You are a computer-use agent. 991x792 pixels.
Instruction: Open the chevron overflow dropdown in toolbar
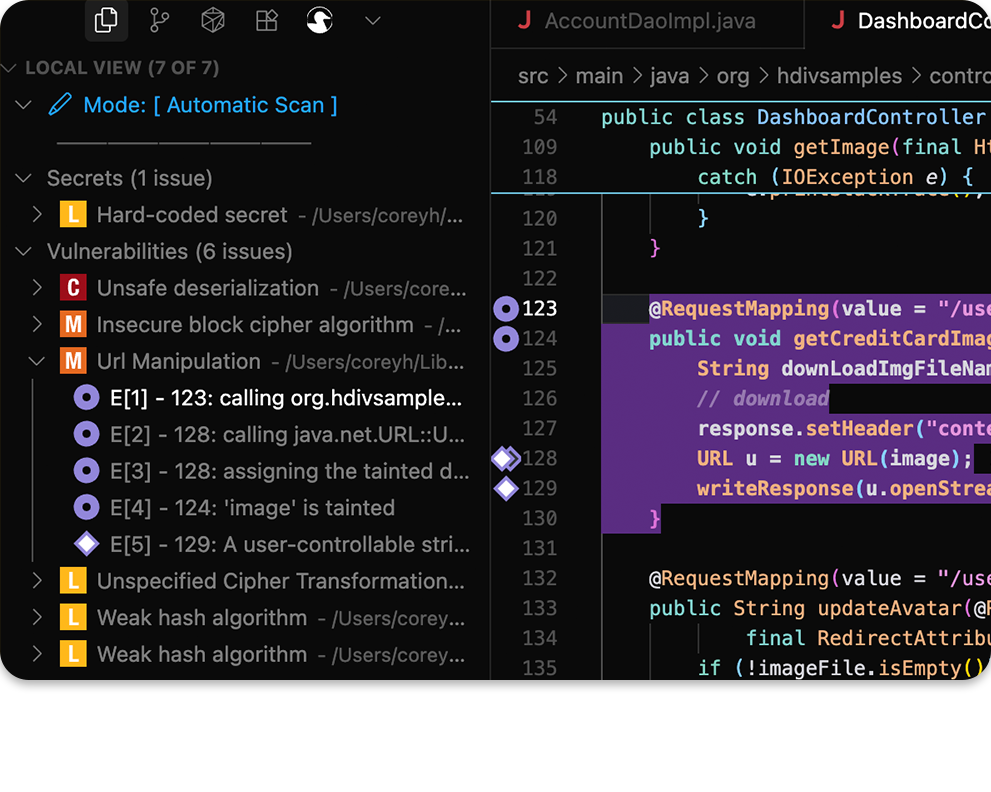(x=372, y=20)
